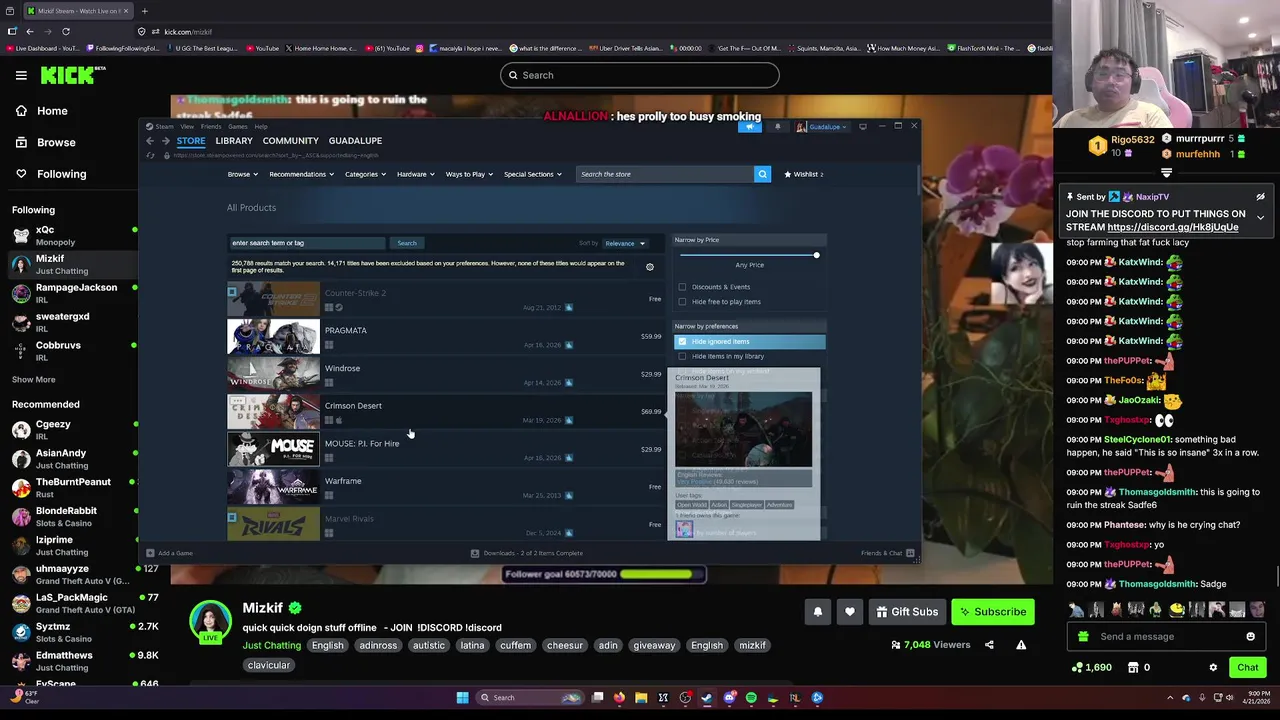Click the Steam enter search term field
The image size is (1280, 720).
pos(307,243)
